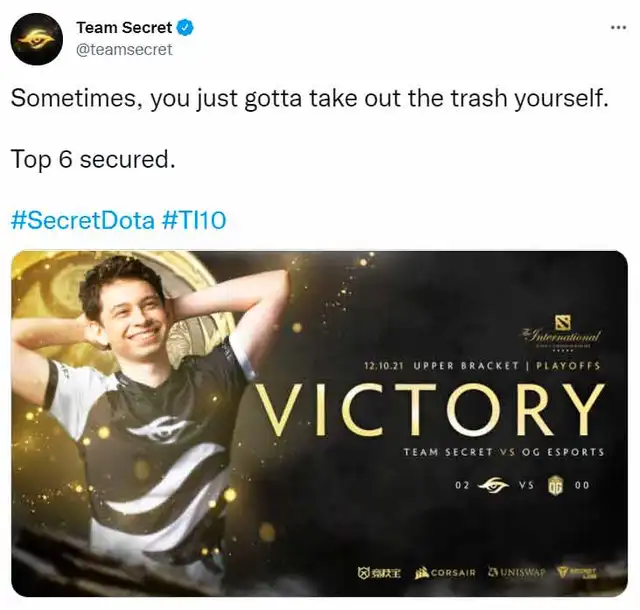Open the #TI10 hashtag
The image size is (640, 610).
194,220
